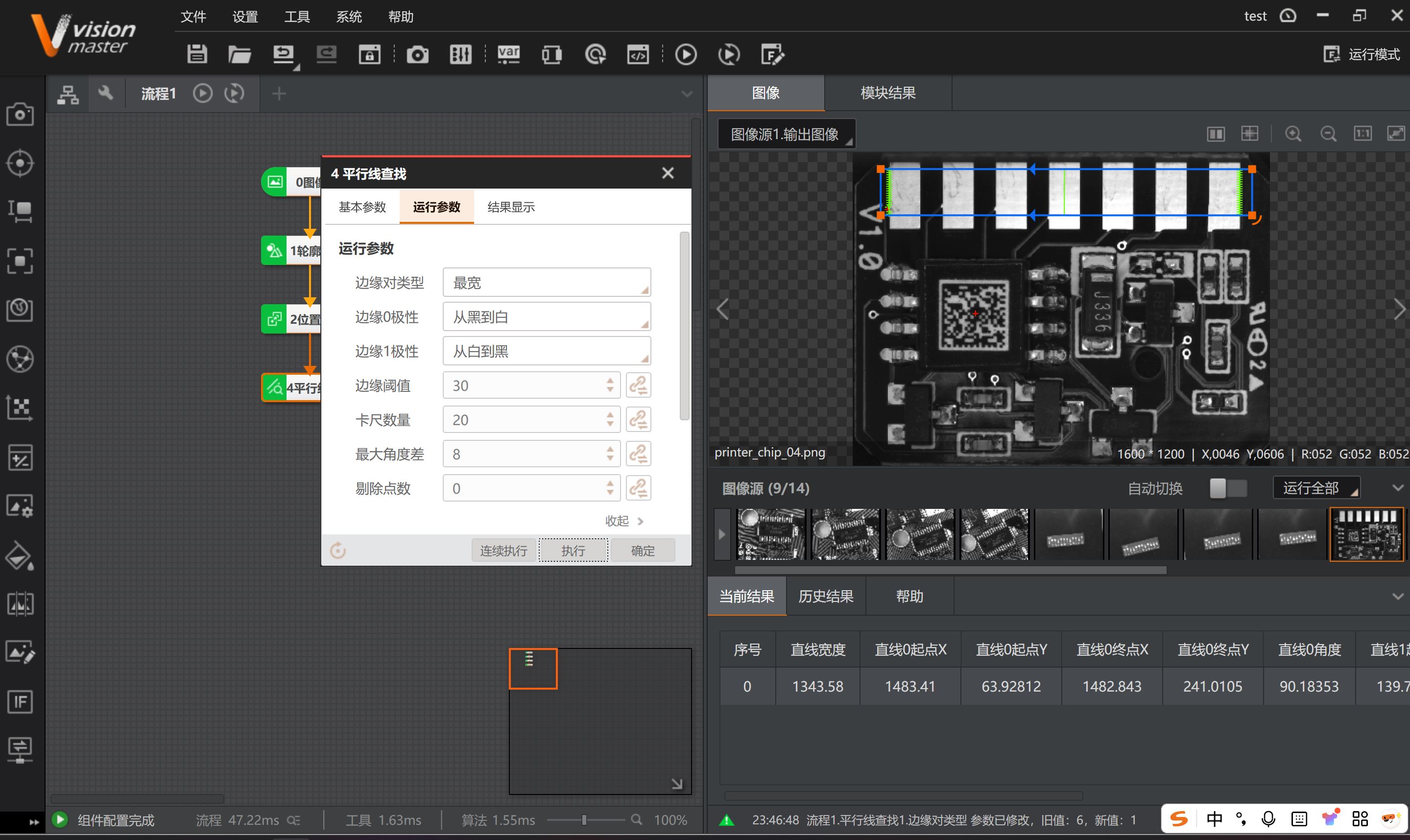The height and width of the screenshot is (840, 1410).
Task: Open the 边缘0极性 dropdown
Action: click(546, 317)
